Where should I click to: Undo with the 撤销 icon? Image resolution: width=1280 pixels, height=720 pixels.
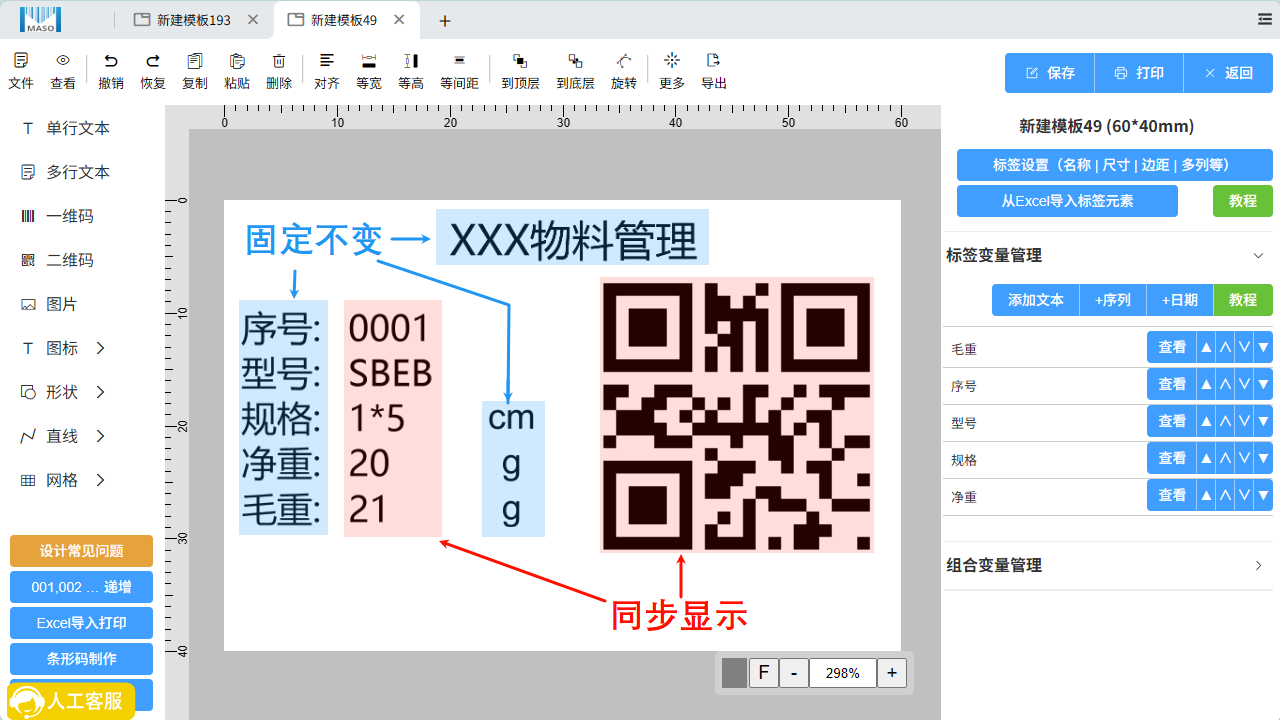[111, 61]
